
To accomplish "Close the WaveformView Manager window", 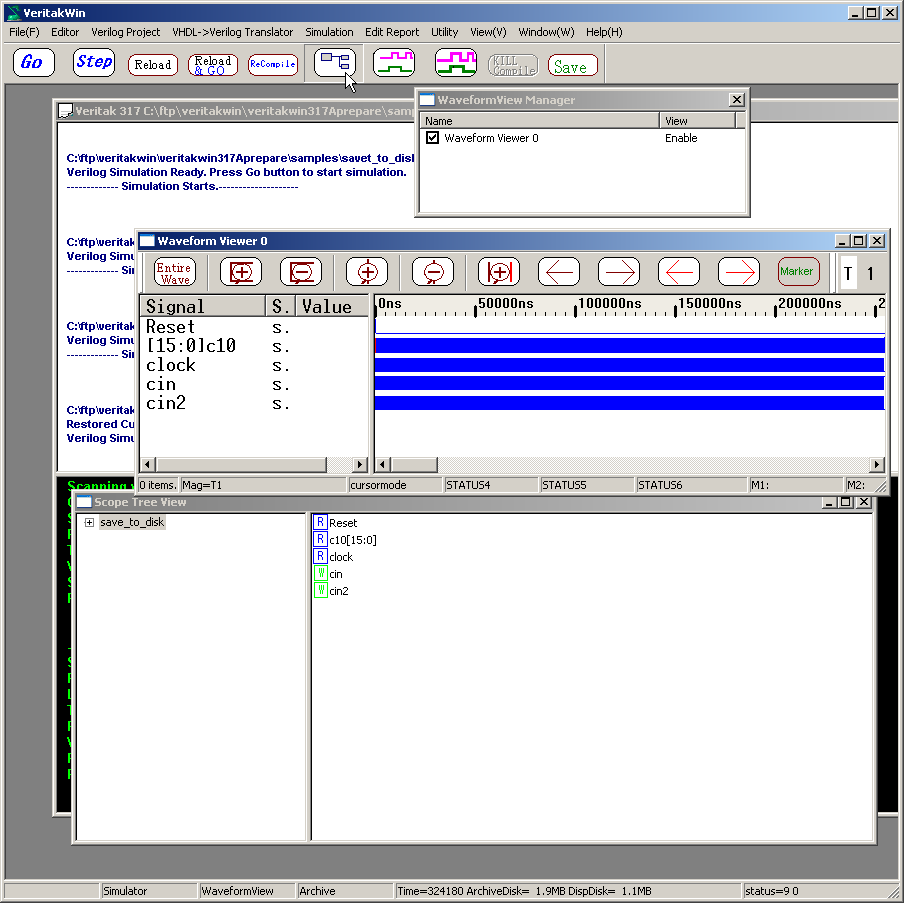I will [736, 100].
